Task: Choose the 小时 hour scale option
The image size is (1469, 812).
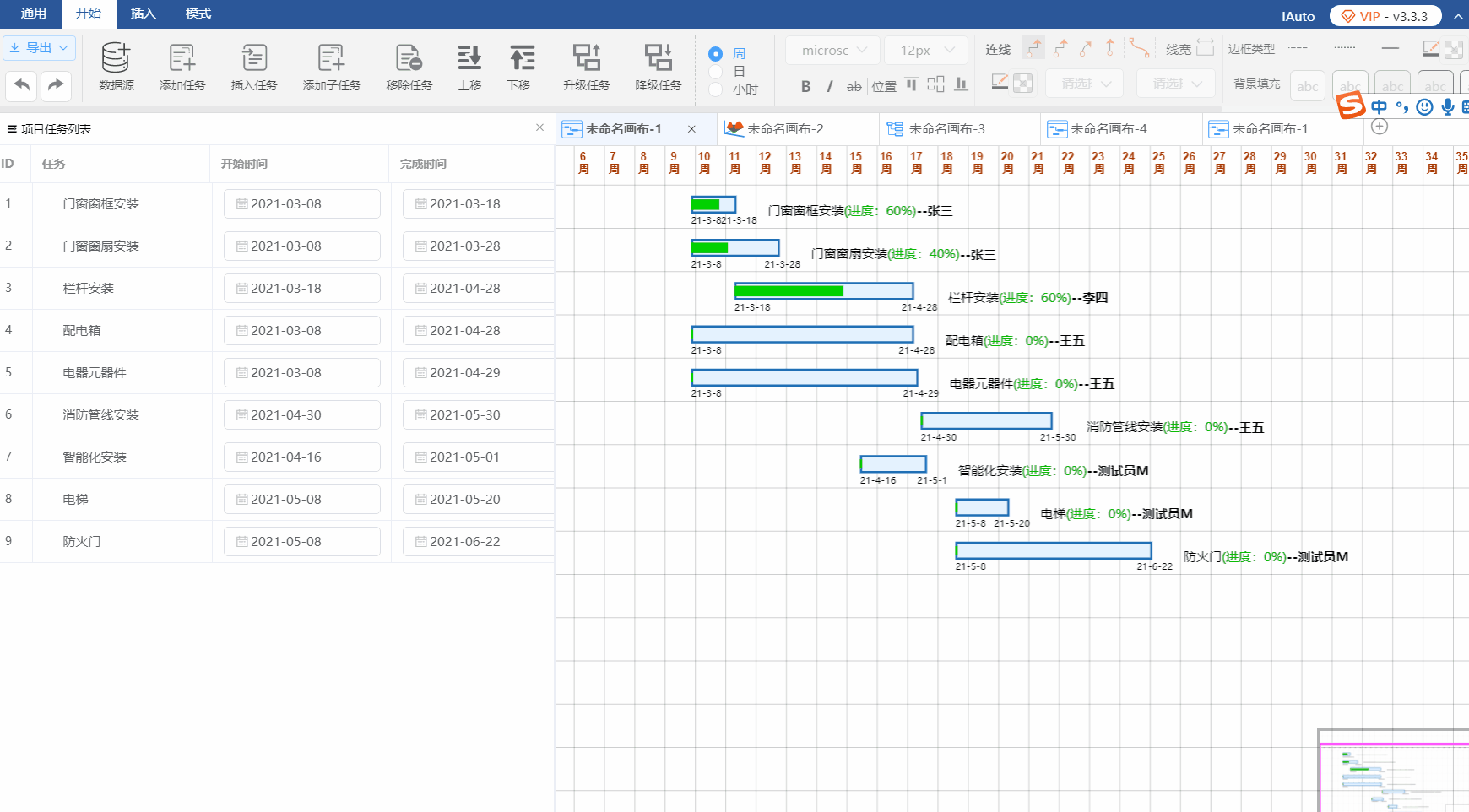Action: [715, 89]
